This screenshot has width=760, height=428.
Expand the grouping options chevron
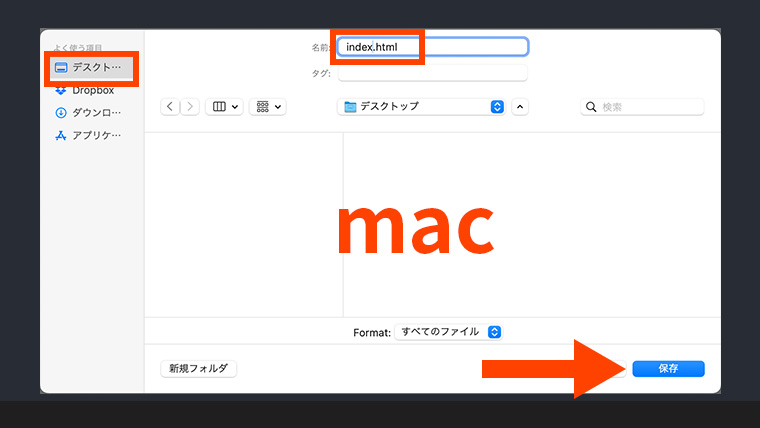coord(278,106)
